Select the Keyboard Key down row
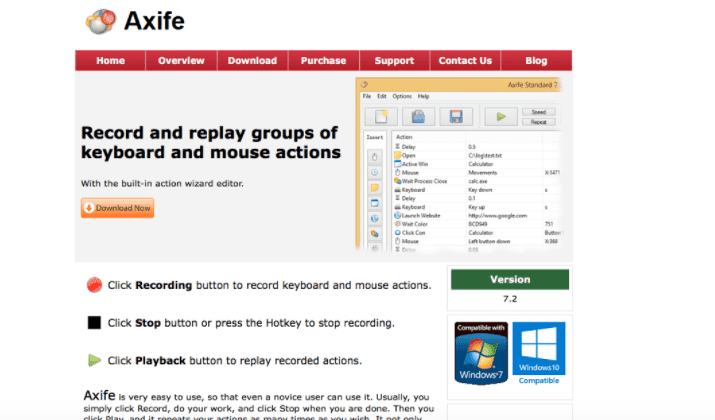The image size is (715, 420). [477, 190]
